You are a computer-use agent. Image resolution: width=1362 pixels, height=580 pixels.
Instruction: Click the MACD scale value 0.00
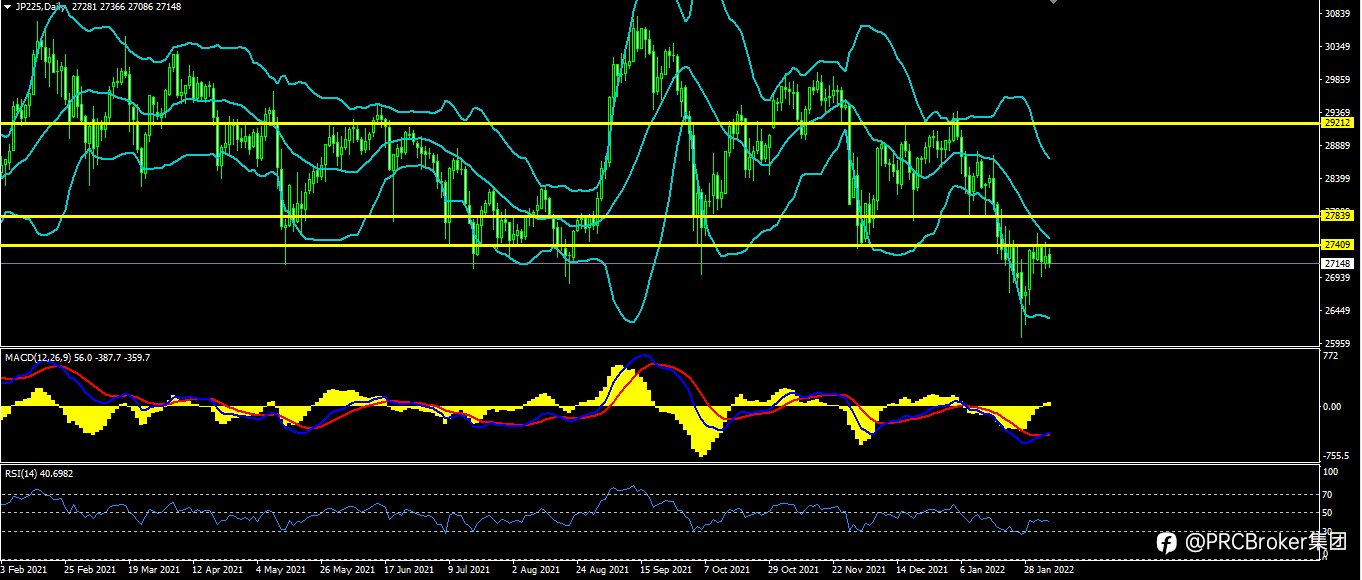pos(1332,407)
